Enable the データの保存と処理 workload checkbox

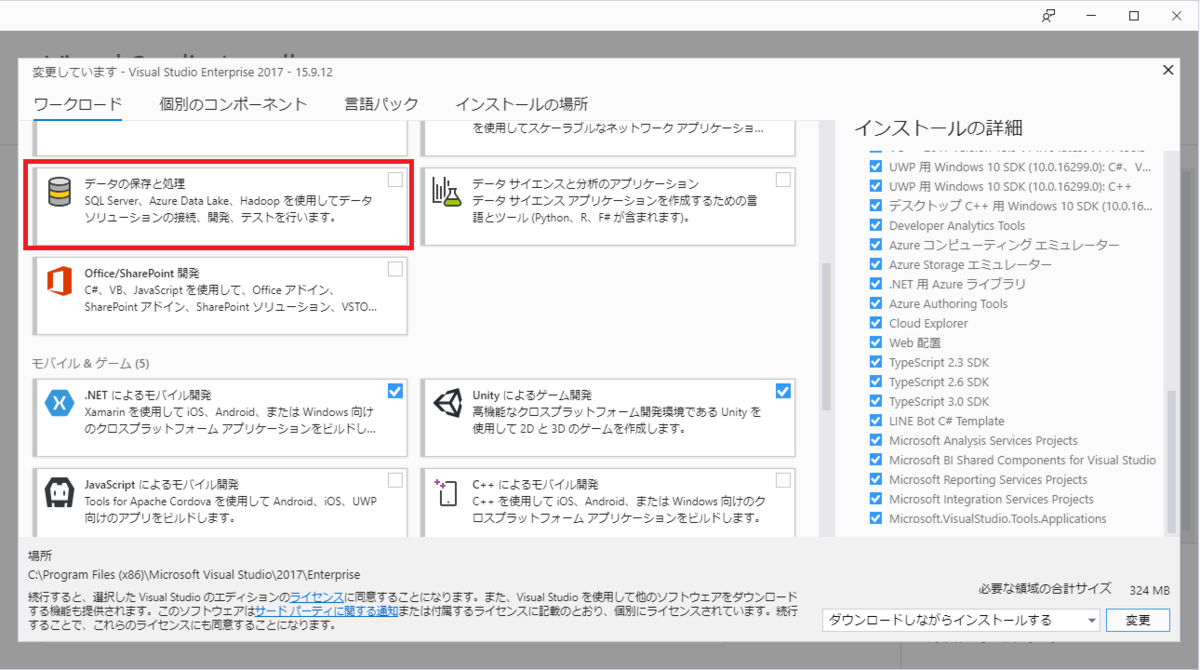(396, 179)
